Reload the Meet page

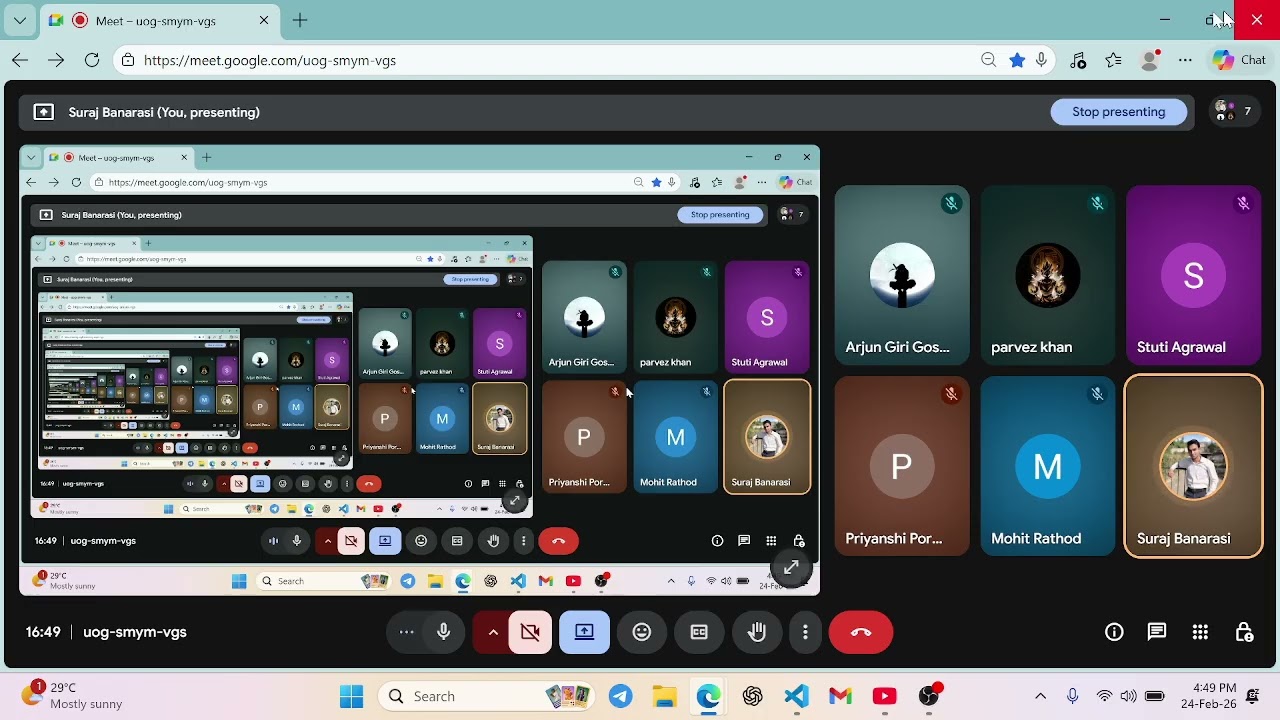coord(92,60)
